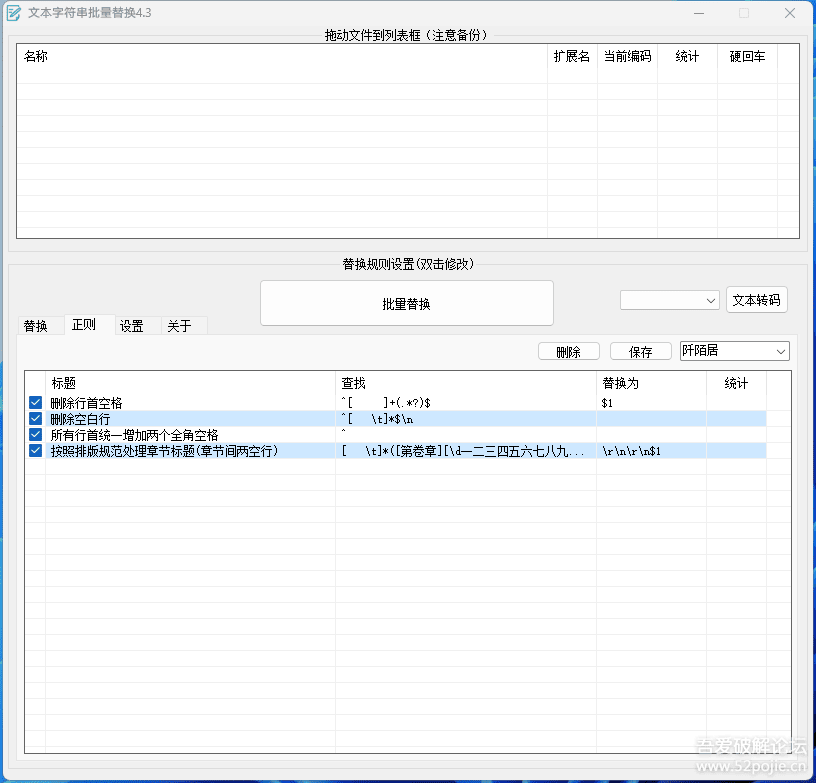
Task: Click the application icon in the title bar
Action: click(16, 13)
